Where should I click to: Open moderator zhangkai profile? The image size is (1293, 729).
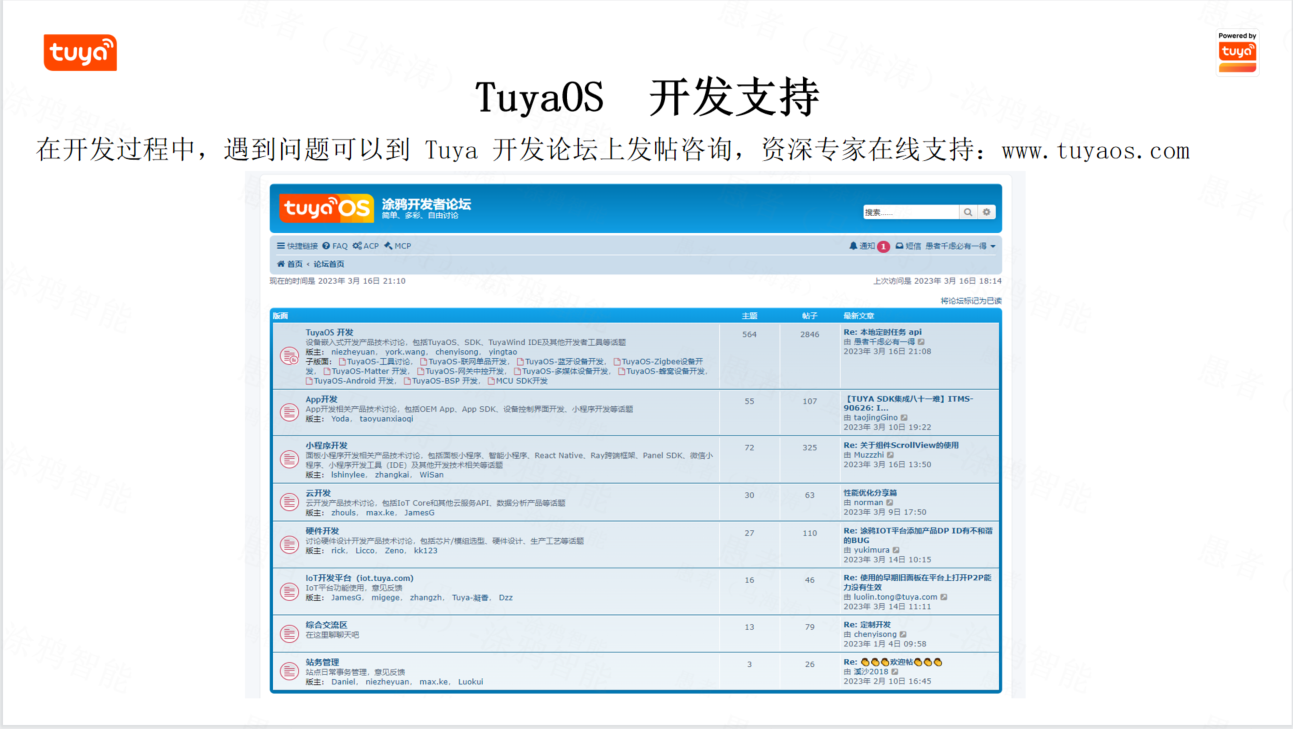(392, 475)
